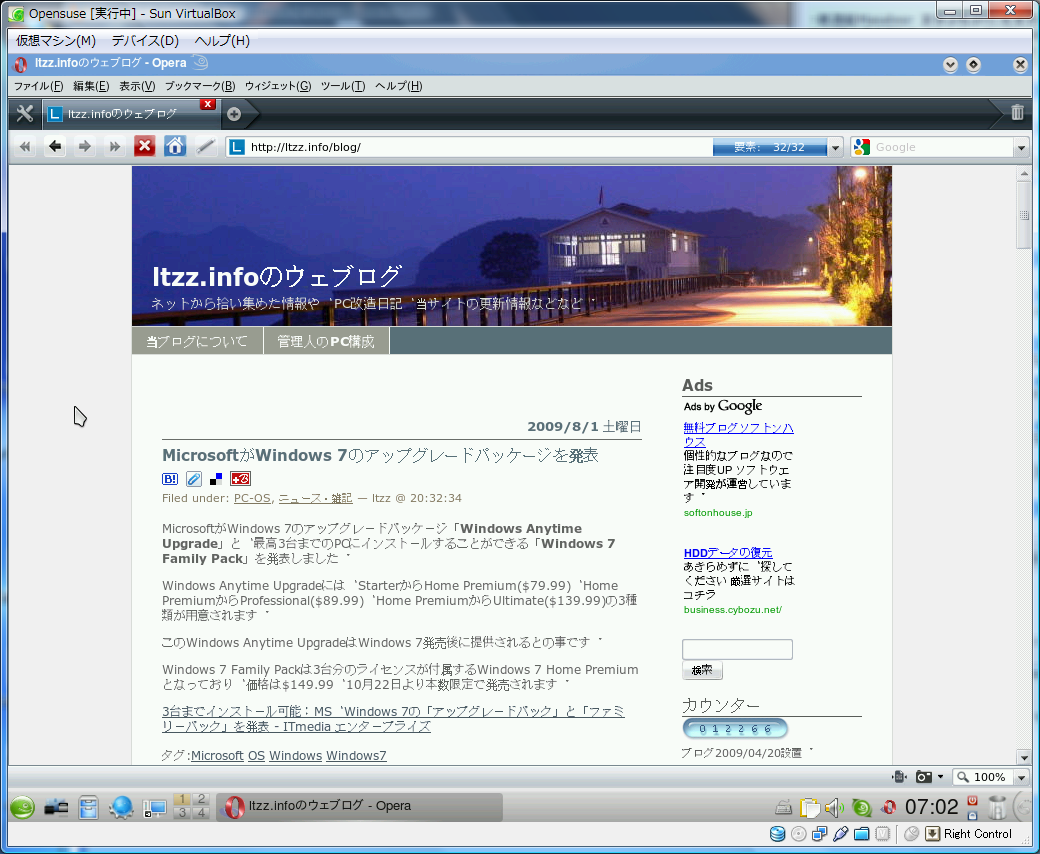
Task: Click the wand auto-fill icon
Action: (206, 147)
